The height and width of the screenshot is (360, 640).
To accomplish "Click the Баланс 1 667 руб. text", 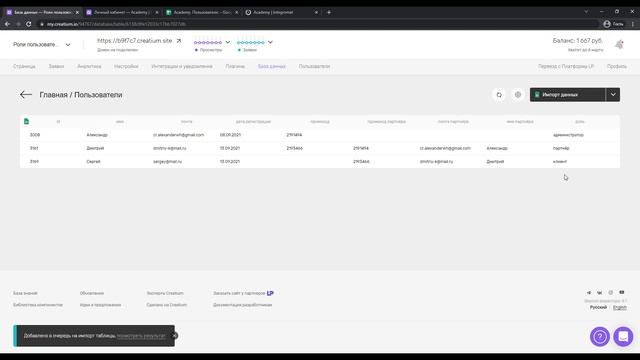I will (578, 41).
